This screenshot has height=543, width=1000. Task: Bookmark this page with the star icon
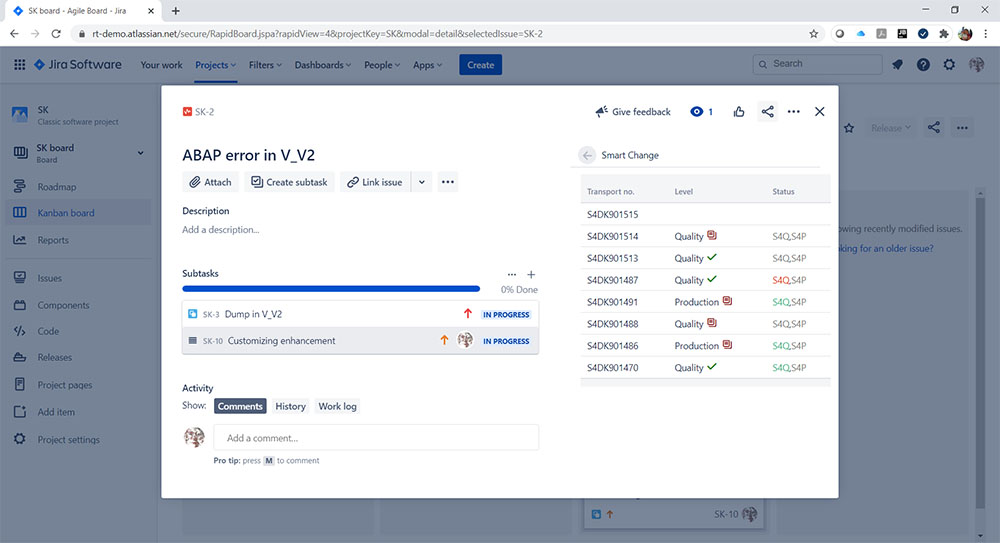813,34
